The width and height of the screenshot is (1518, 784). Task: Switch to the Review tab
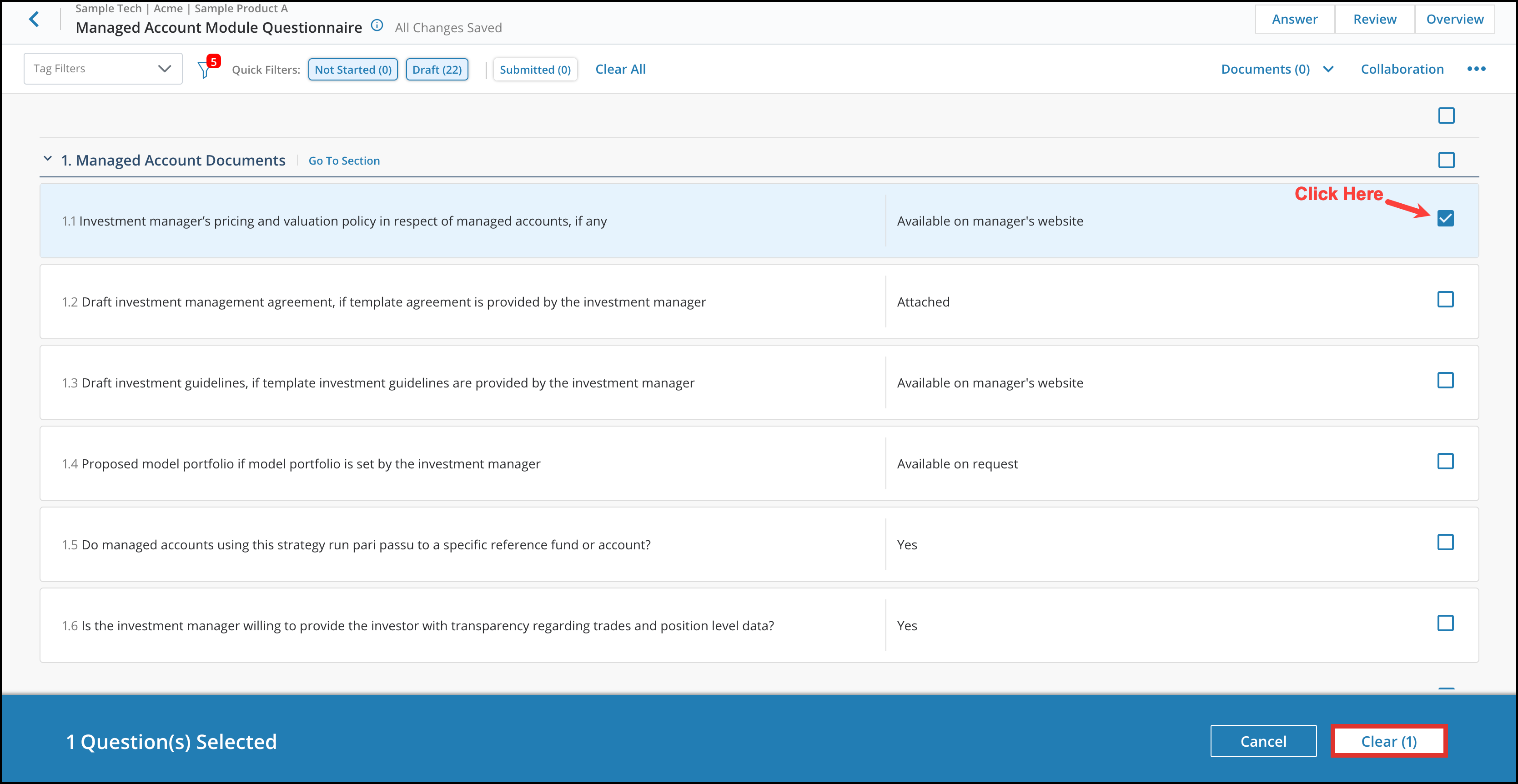(1374, 18)
